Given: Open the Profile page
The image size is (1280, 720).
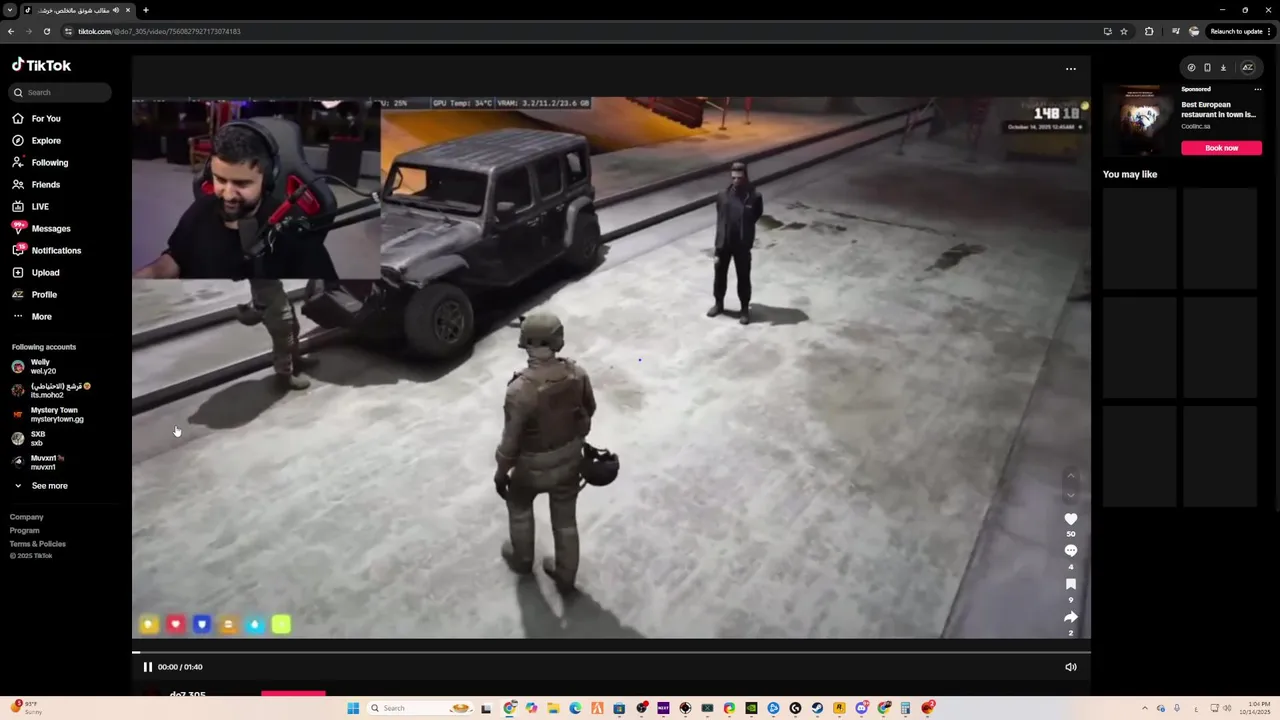Looking at the screenshot, I should pyautogui.click(x=35, y=295).
